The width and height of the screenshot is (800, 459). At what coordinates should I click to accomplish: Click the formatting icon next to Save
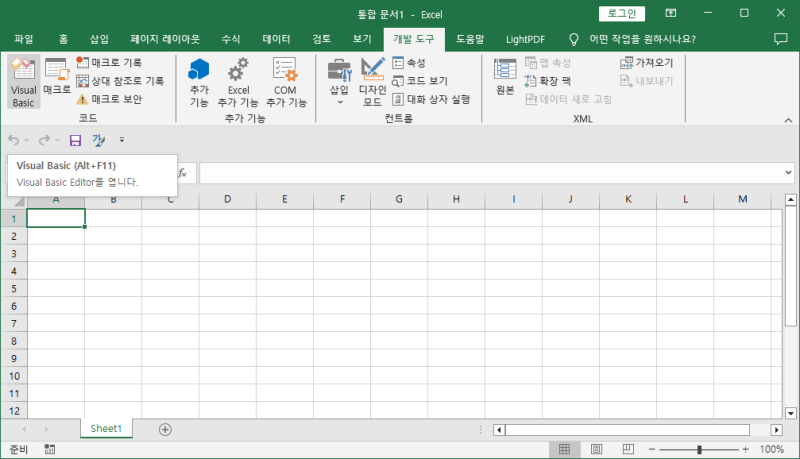point(98,140)
